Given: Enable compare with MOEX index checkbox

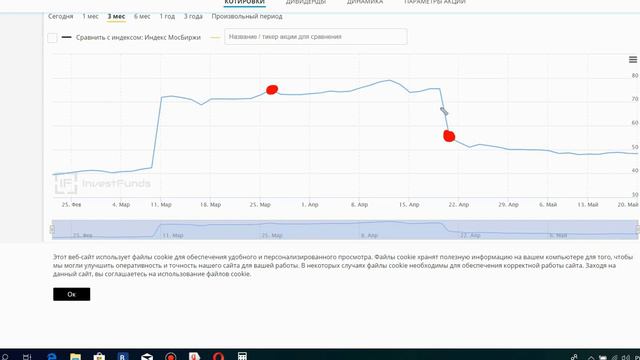Looking at the screenshot, I should tap(52, 38).
